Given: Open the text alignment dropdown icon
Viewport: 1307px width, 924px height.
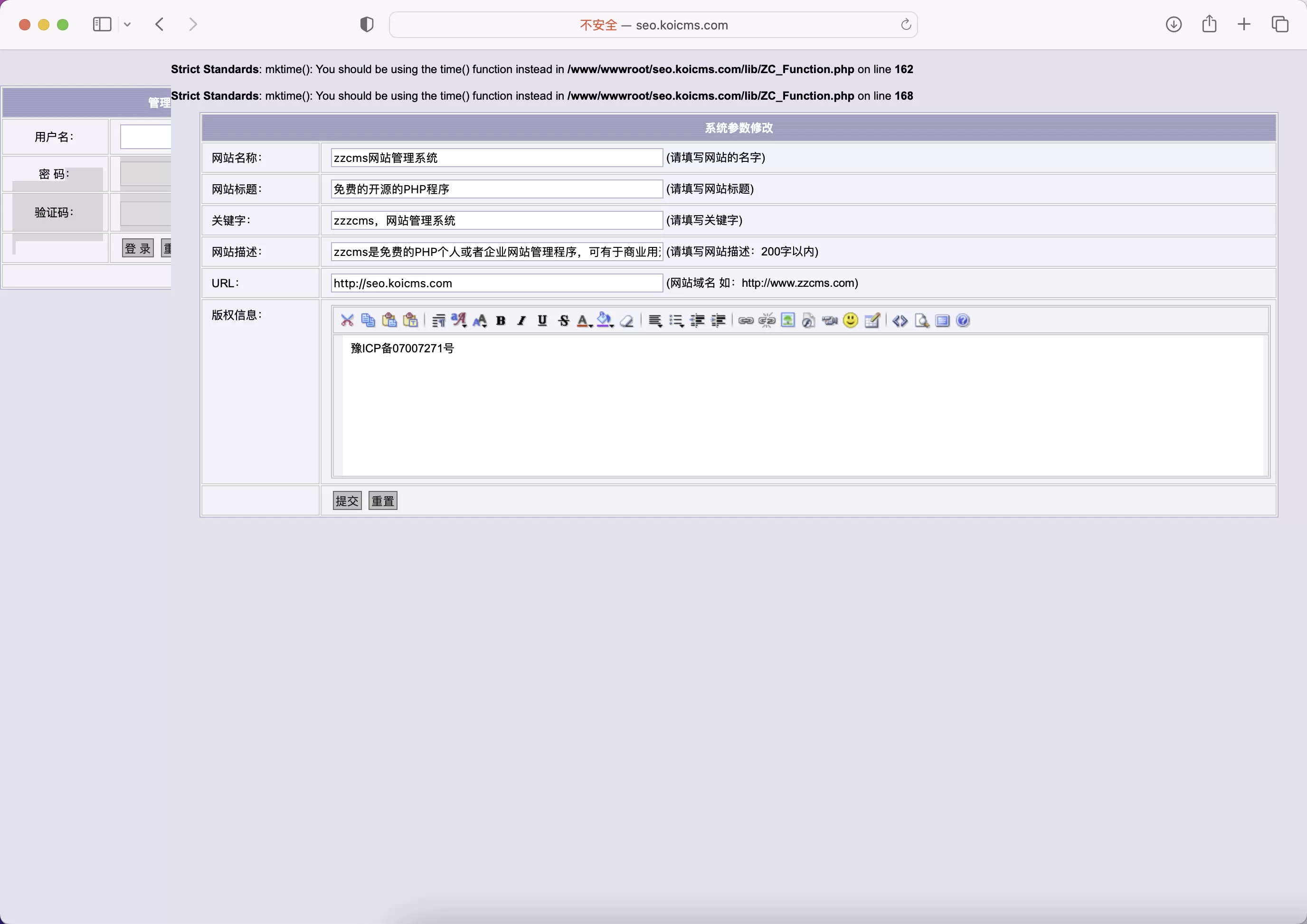Looking at the screenshot, I should [x=655, y=321].
